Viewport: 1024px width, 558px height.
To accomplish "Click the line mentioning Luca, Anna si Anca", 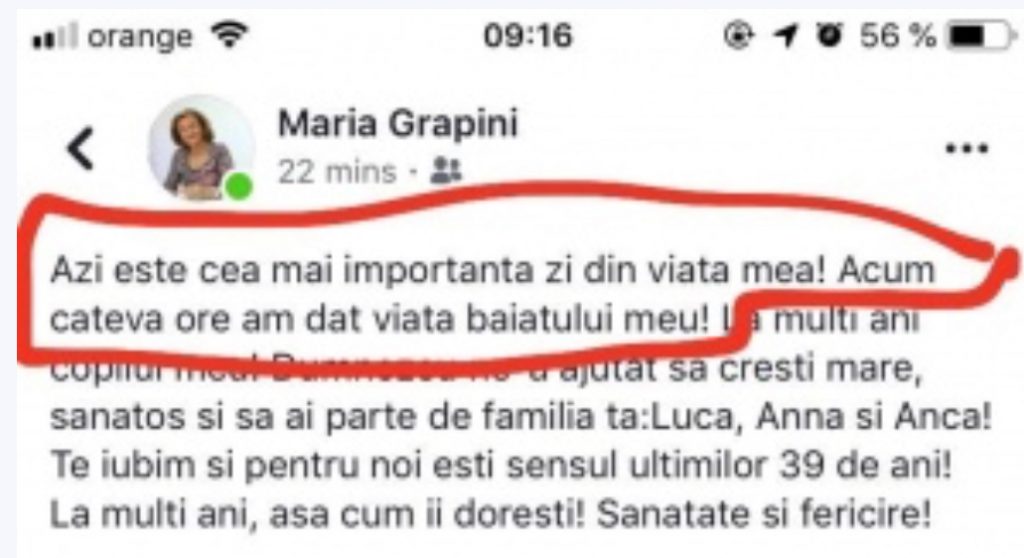I will tap(520, 418).
